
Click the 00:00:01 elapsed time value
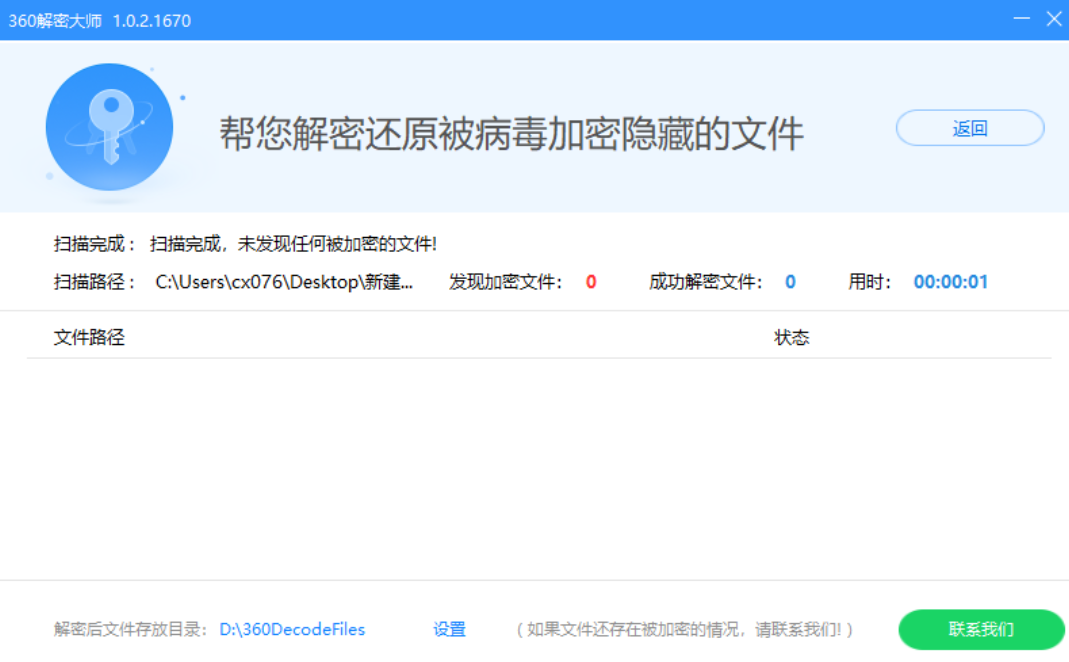[950, 282]
